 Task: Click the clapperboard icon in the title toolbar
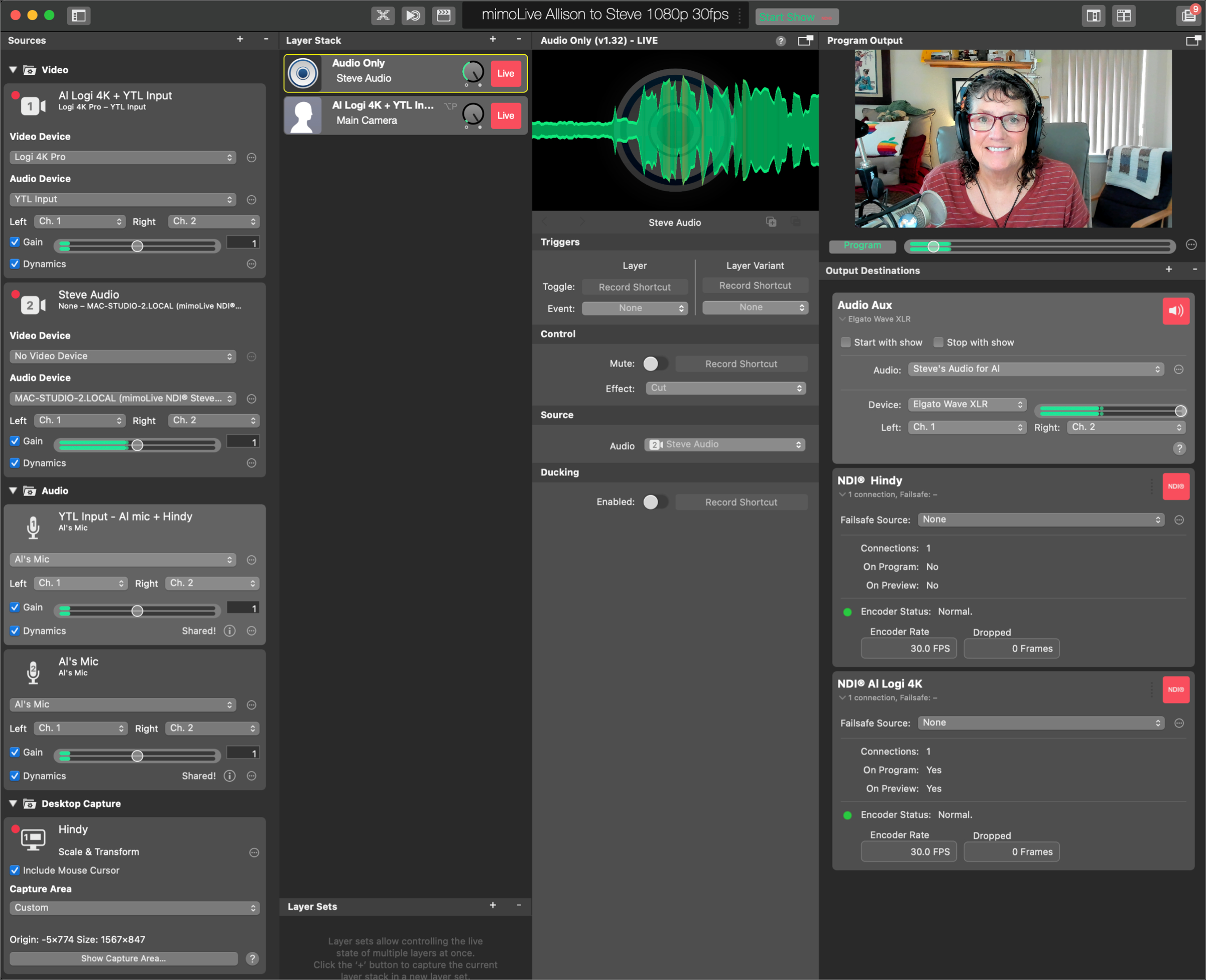[x=444, y=15]
